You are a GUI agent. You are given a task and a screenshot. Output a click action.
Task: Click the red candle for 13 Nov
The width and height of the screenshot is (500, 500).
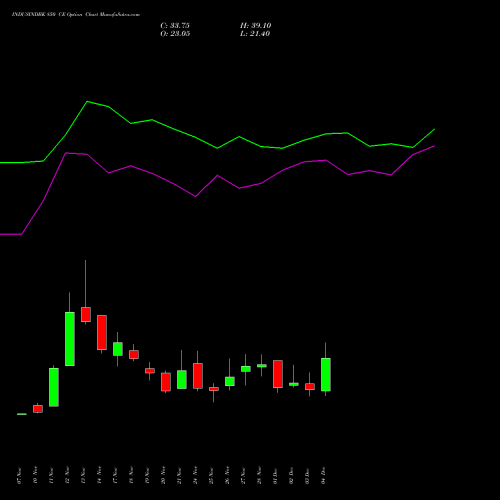click(86, 314)
